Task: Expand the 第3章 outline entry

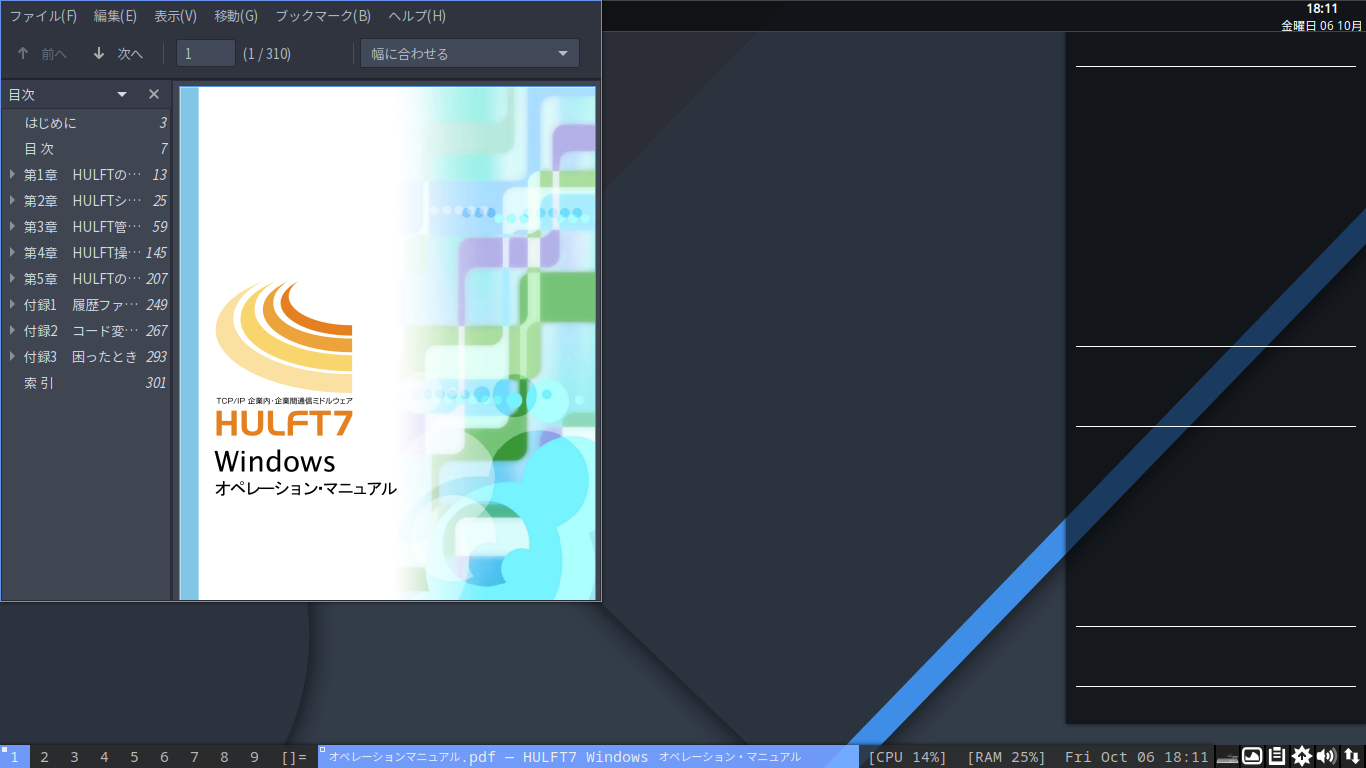Action: pyautogui.click(x=12, y=226)
